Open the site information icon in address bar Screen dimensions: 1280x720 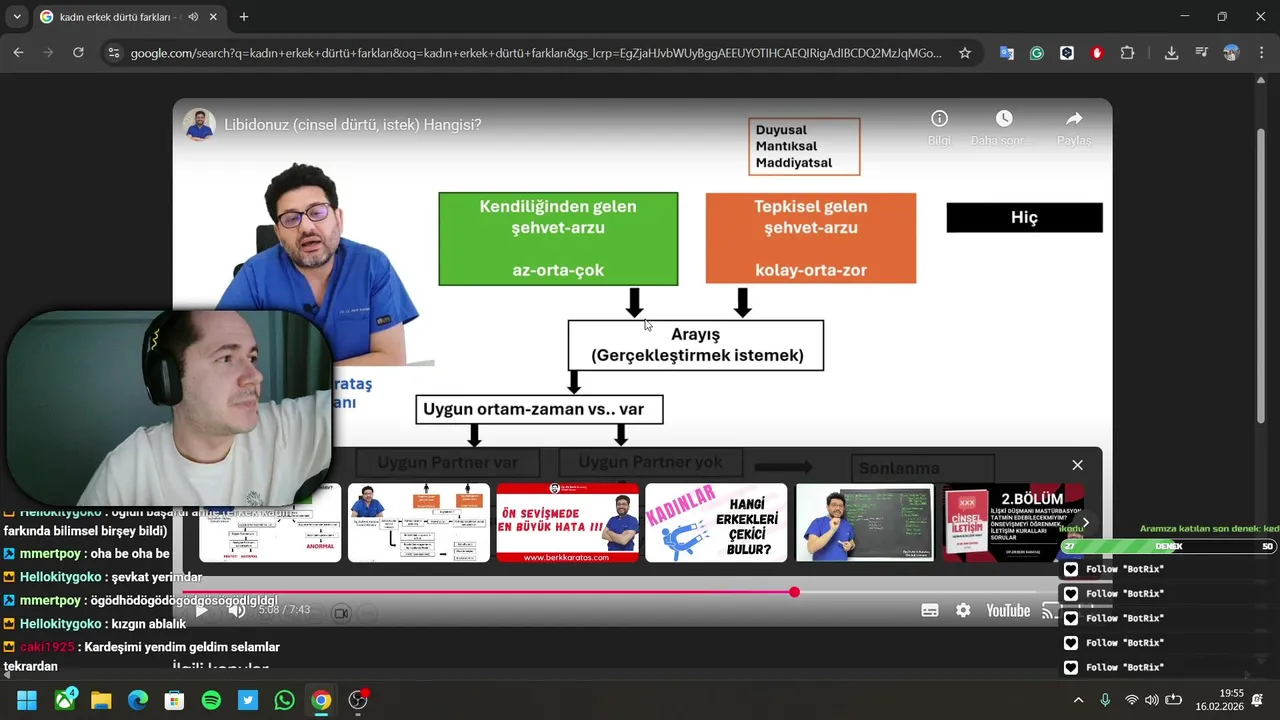point(113,53)
